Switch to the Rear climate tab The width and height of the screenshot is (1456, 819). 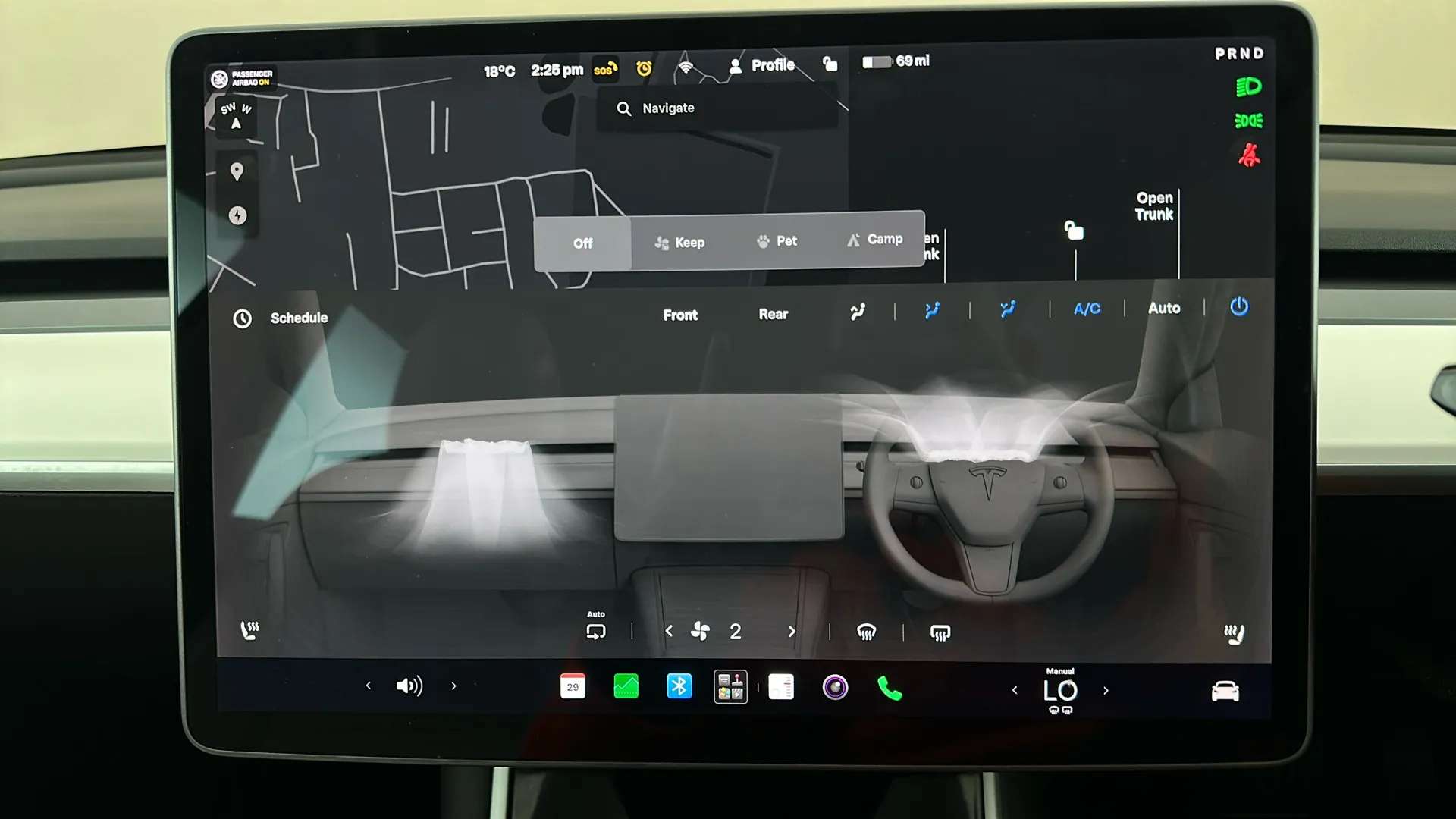click(773, 314)
